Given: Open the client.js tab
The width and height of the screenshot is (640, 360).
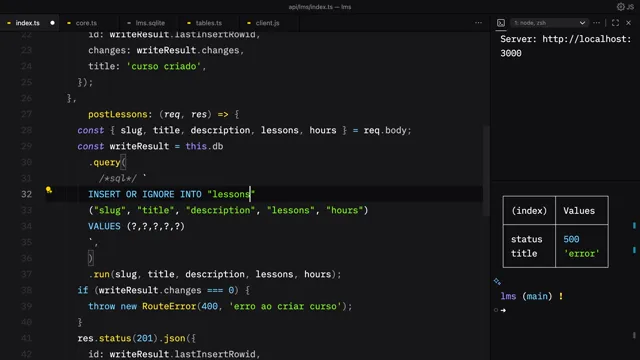Looking at the screenshot, I should [x=267, y=23].
